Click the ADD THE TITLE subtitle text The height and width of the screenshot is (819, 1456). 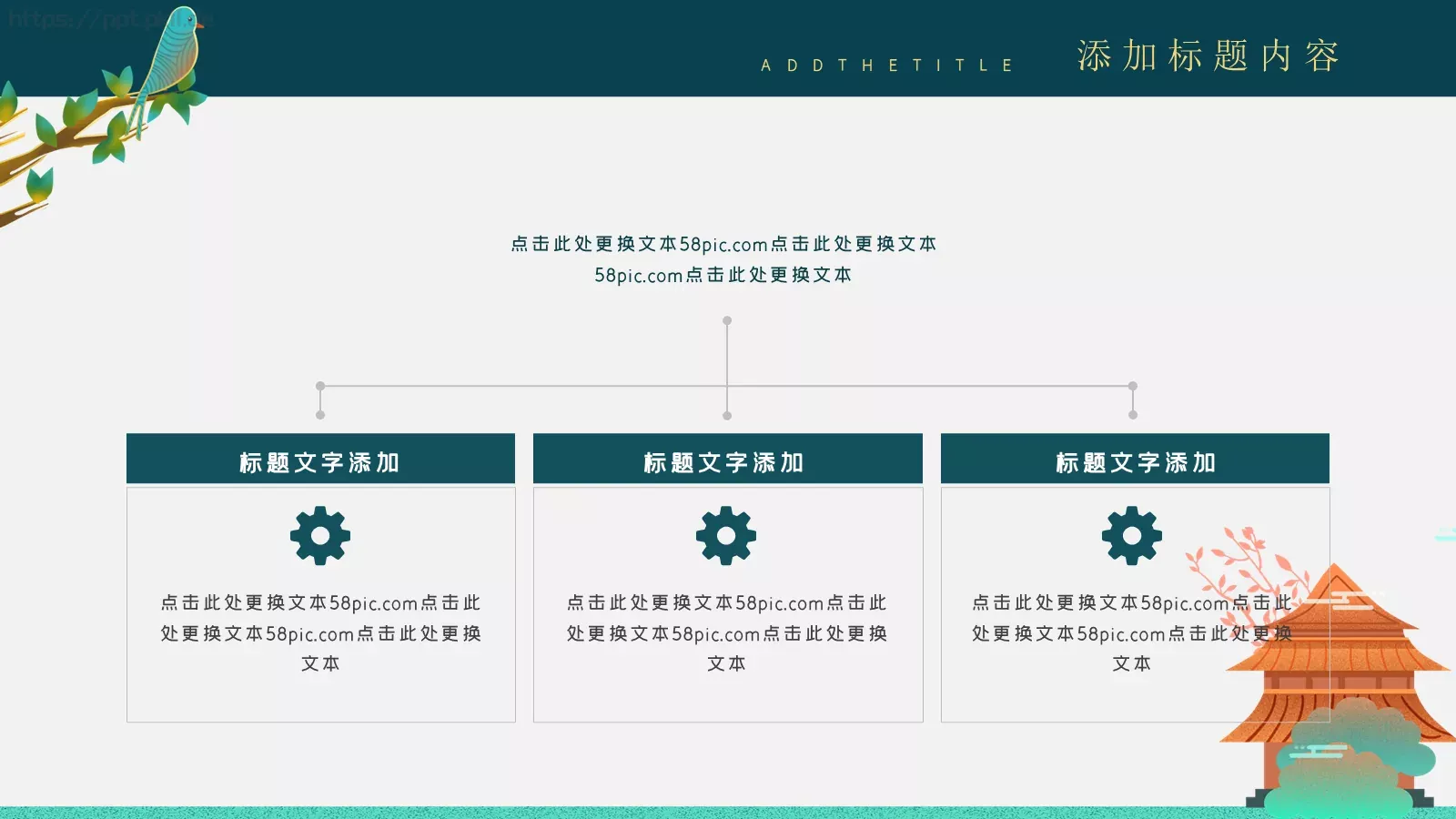887,66
